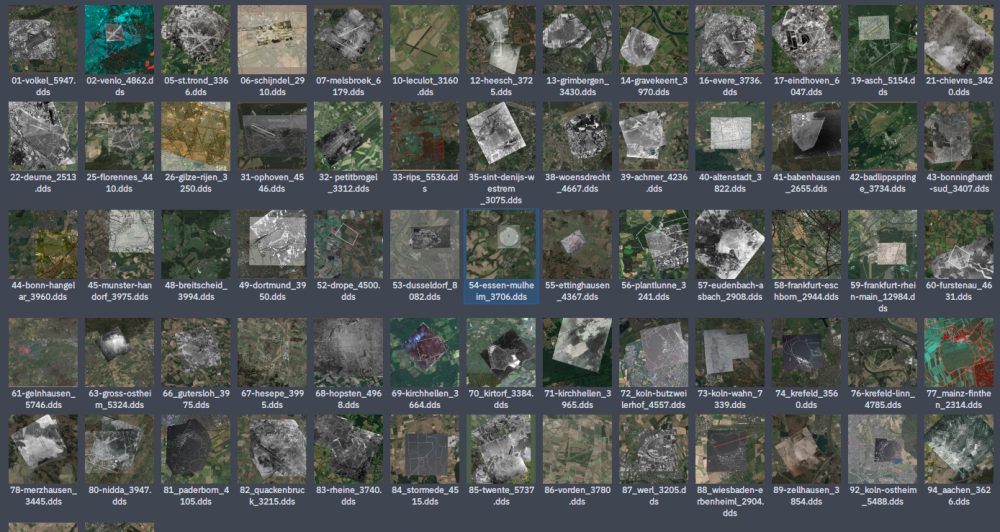Screen dimensions: 1000x532
Task: Click the 16-evere_3736.dds file
Action: 730,40
